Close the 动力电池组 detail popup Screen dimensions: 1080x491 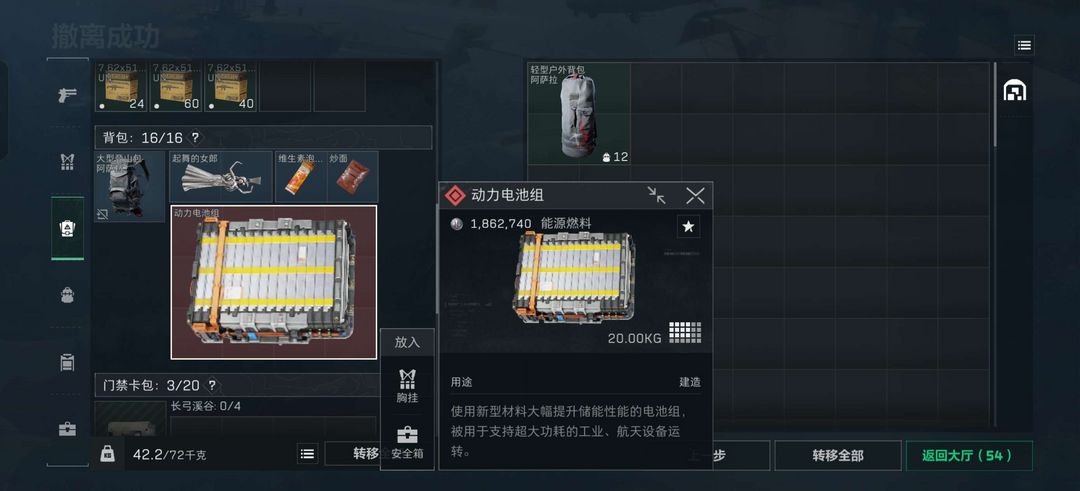coord(695,196)
